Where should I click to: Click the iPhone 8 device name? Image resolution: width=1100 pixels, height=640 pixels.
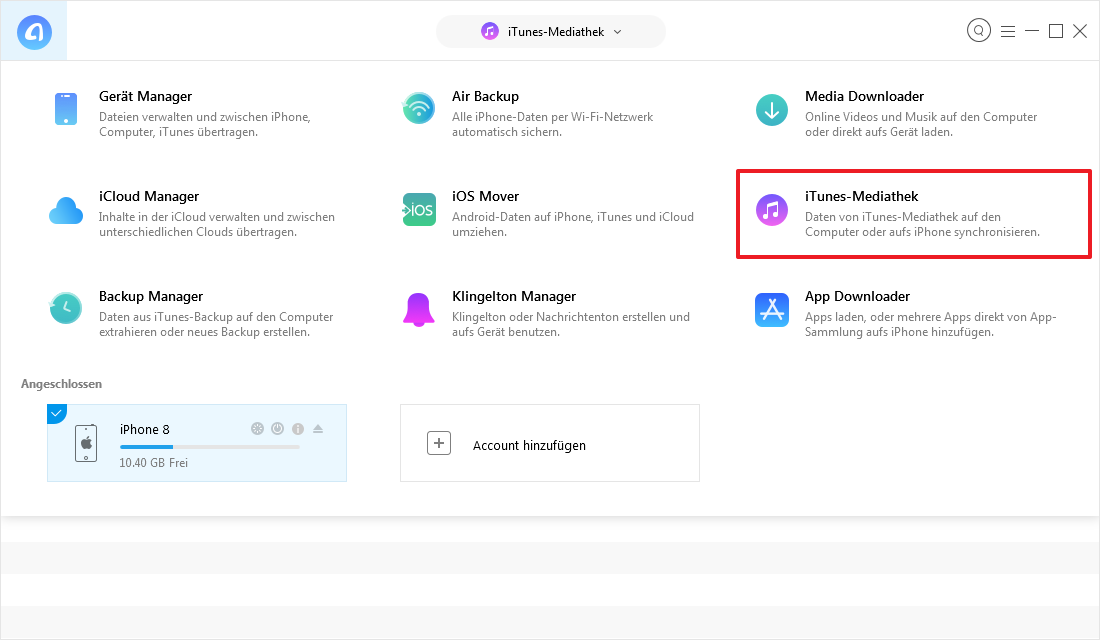click(x=145, y=429)
